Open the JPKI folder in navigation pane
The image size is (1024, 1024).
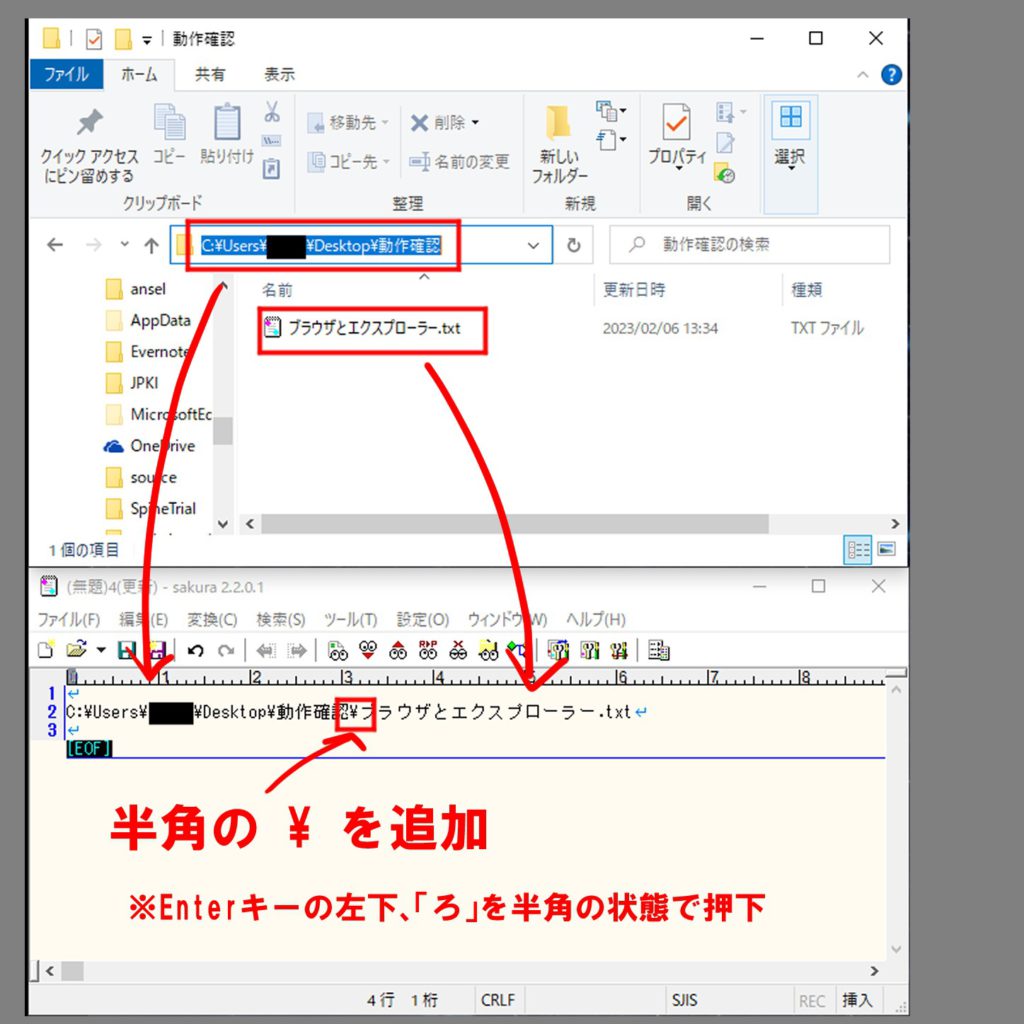[133, 383]
